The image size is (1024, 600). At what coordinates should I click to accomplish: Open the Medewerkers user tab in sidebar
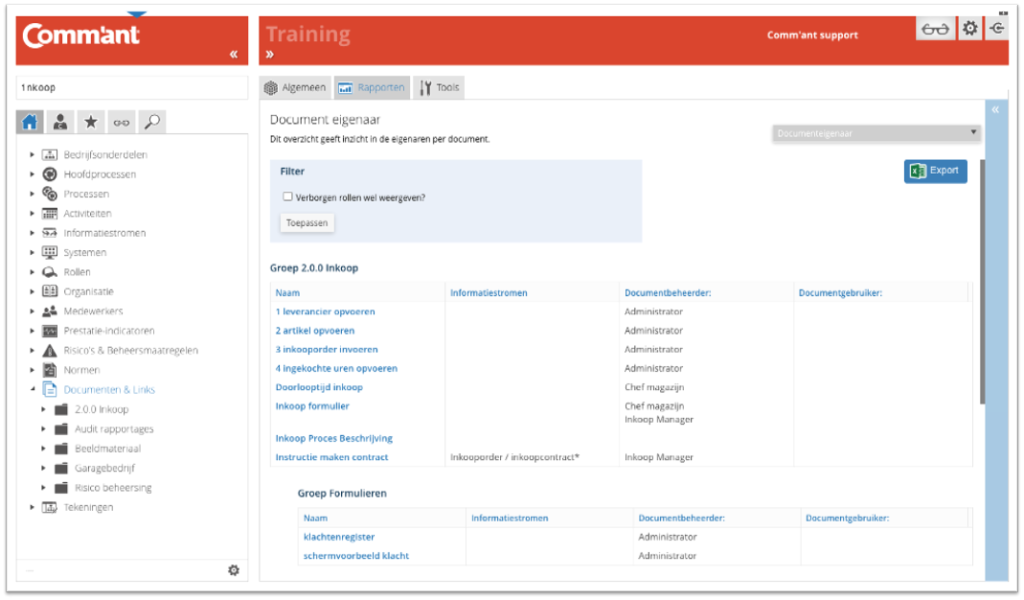(61, 121)
